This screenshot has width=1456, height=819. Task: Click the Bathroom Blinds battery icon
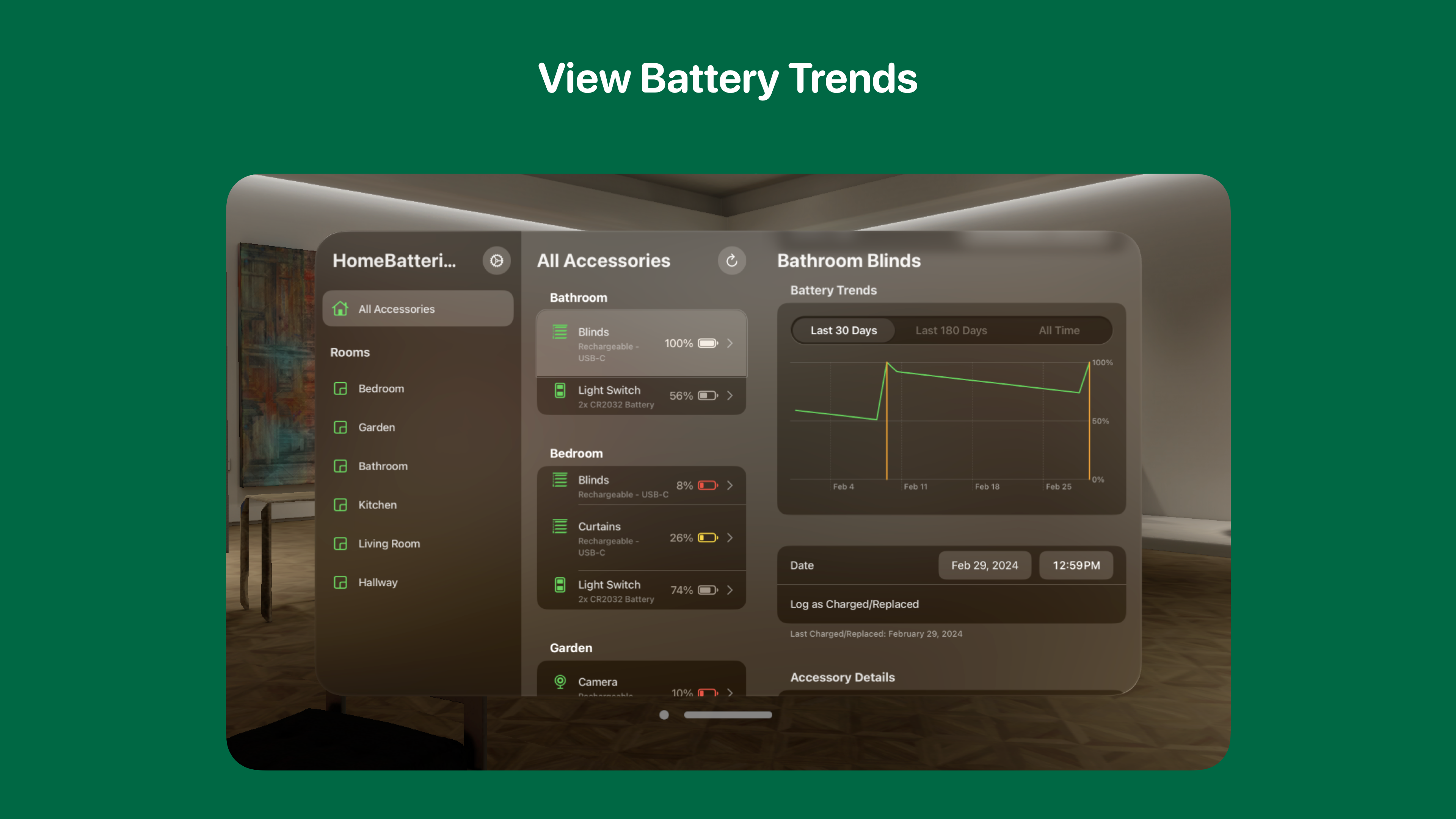[x=707, y=343]
